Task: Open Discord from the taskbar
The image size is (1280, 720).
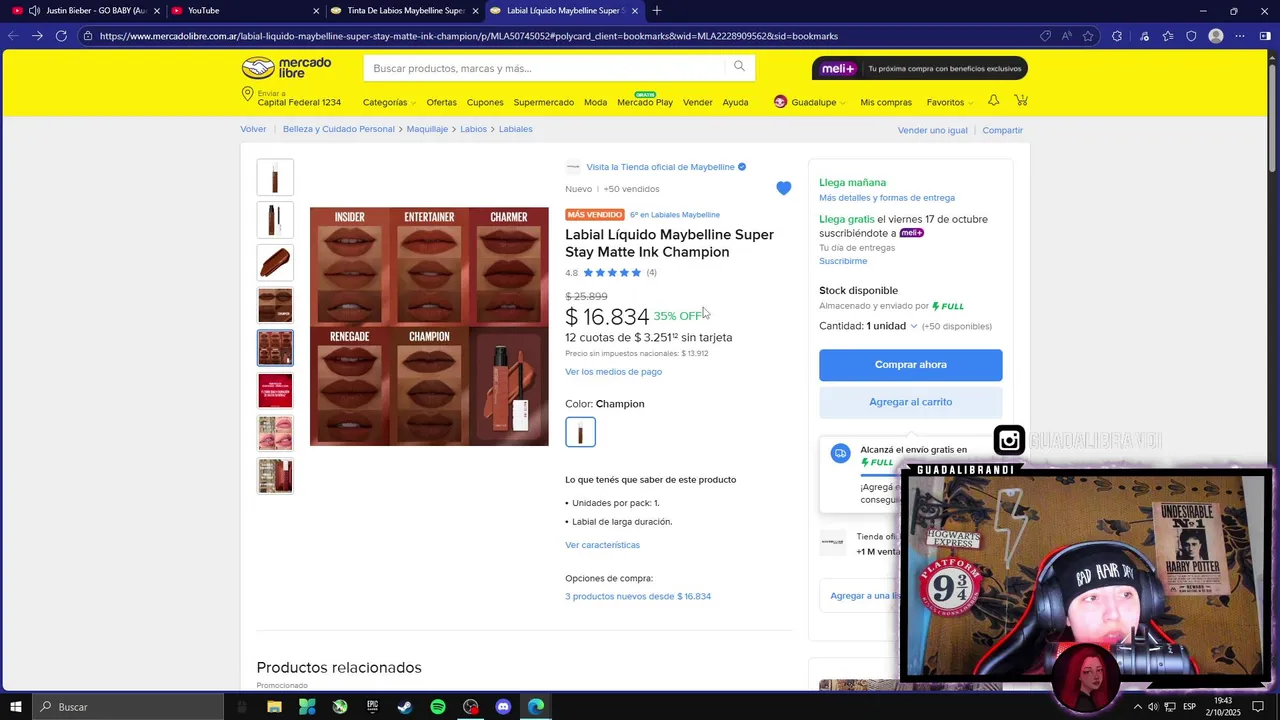Action: point(503,707)
